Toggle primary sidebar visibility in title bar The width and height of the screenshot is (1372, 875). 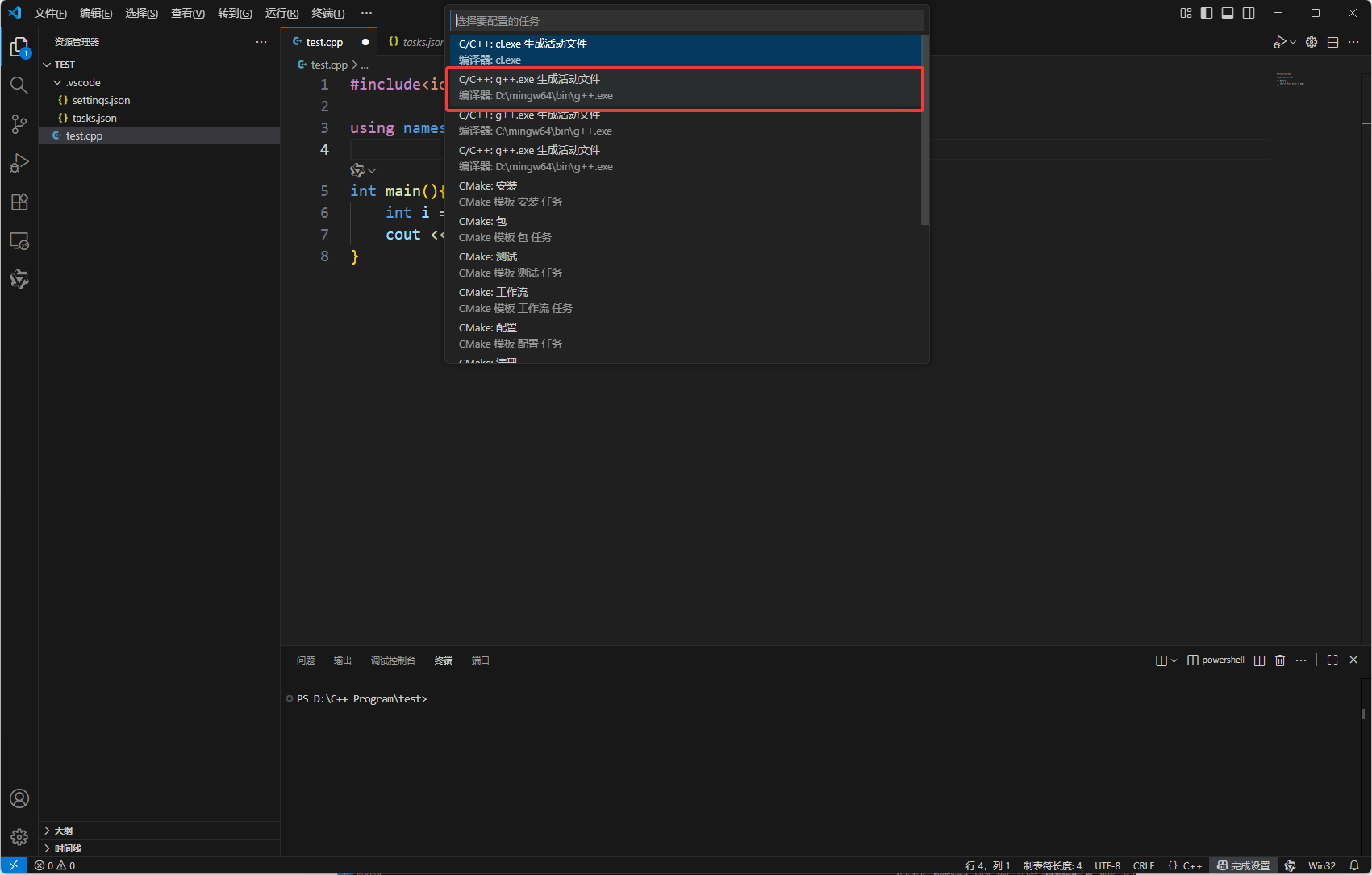1207,13
